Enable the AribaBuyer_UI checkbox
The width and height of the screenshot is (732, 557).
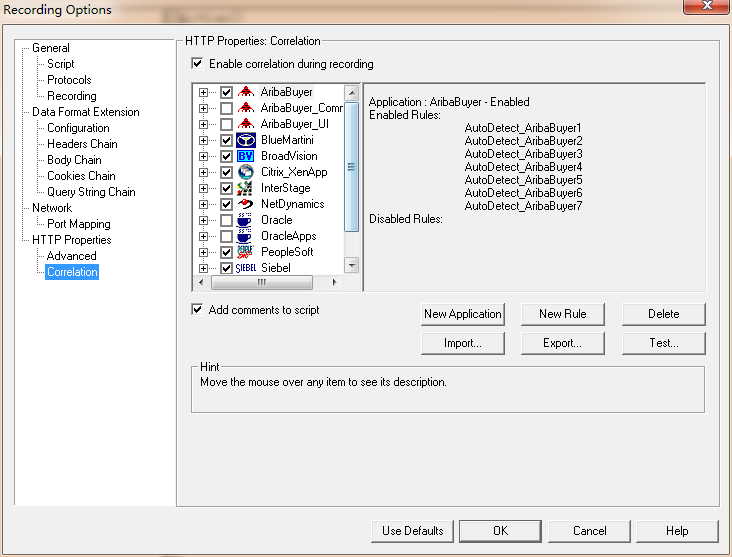[226, 124]
